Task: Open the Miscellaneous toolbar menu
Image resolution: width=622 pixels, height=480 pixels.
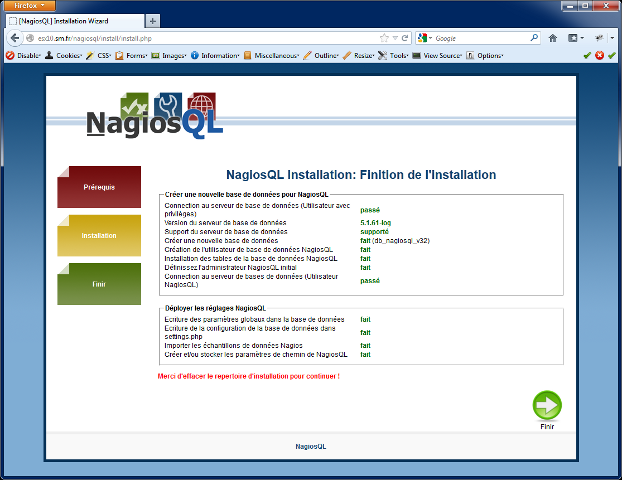Action: (271, 56)
